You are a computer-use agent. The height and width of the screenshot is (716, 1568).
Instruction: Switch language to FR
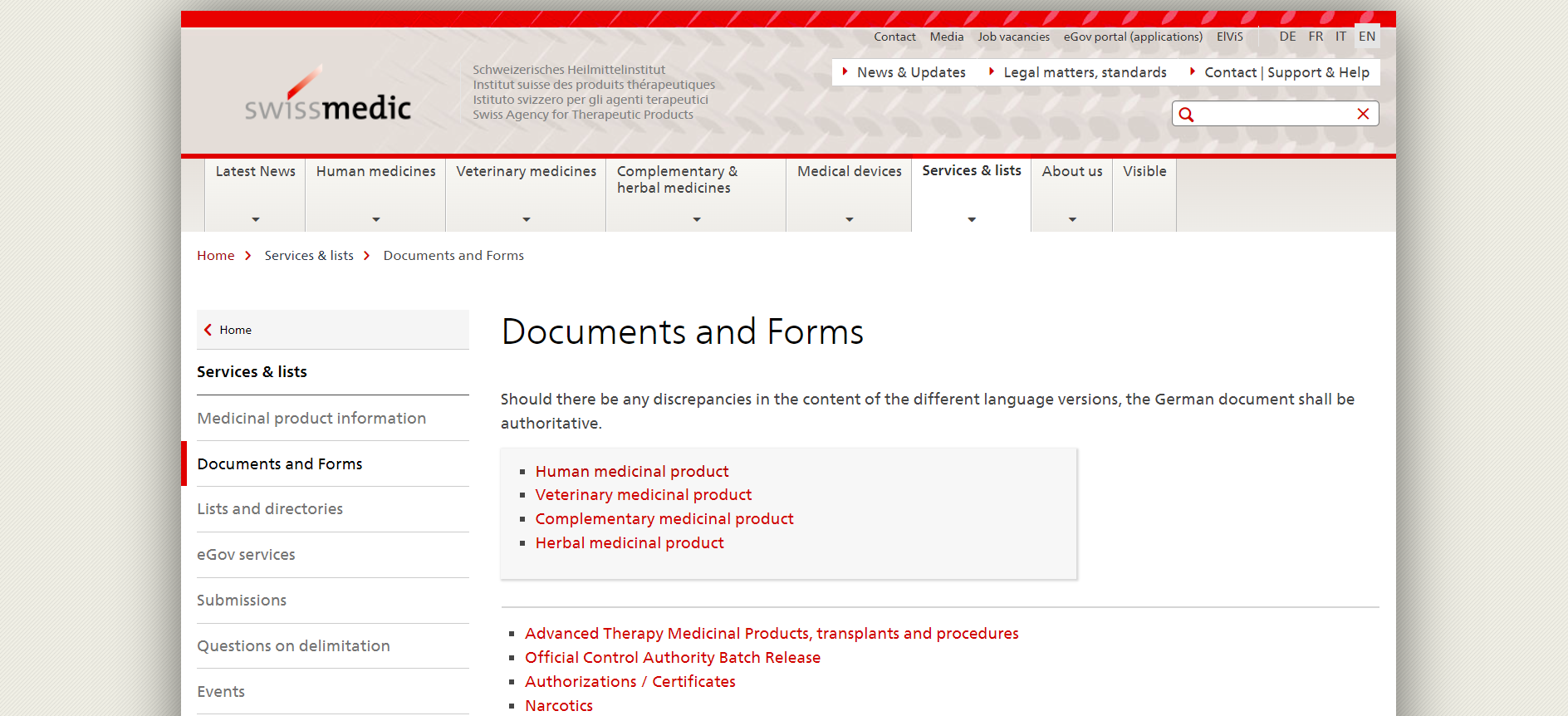point(1316,37)
